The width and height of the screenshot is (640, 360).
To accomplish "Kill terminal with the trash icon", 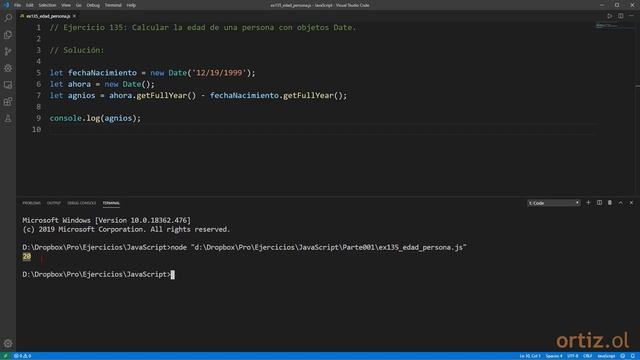I will coord(610,203).
